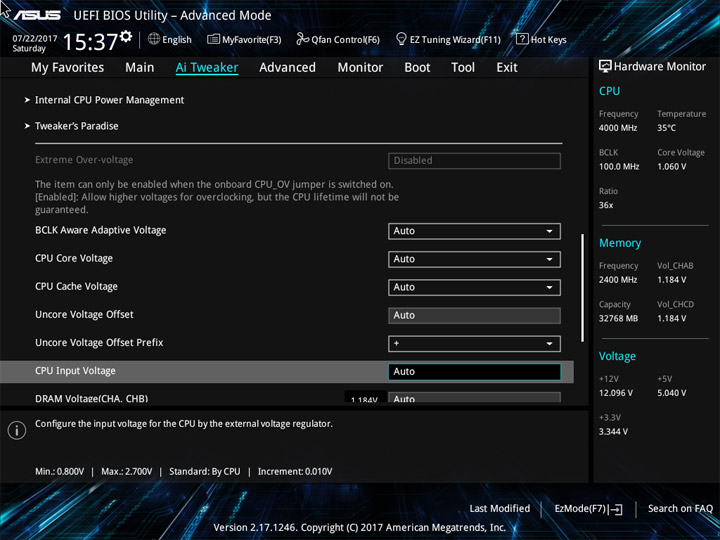Click BCLK value 100.0 MHz
Image resolution: width=720 pixels, height=540 pixels.
pos(619,167)
